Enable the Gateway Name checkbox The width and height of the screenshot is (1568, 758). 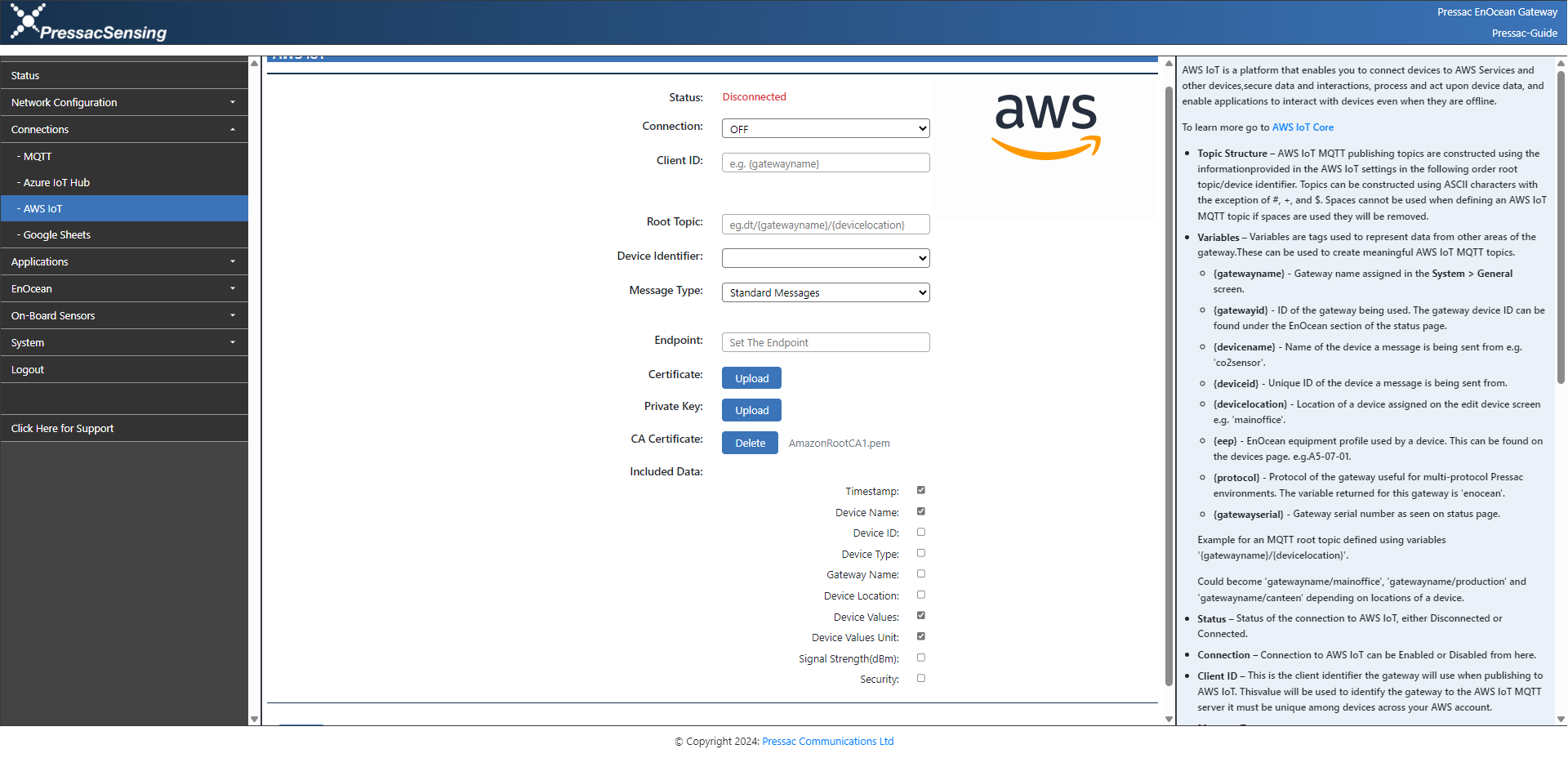click(x=920, y=573)
